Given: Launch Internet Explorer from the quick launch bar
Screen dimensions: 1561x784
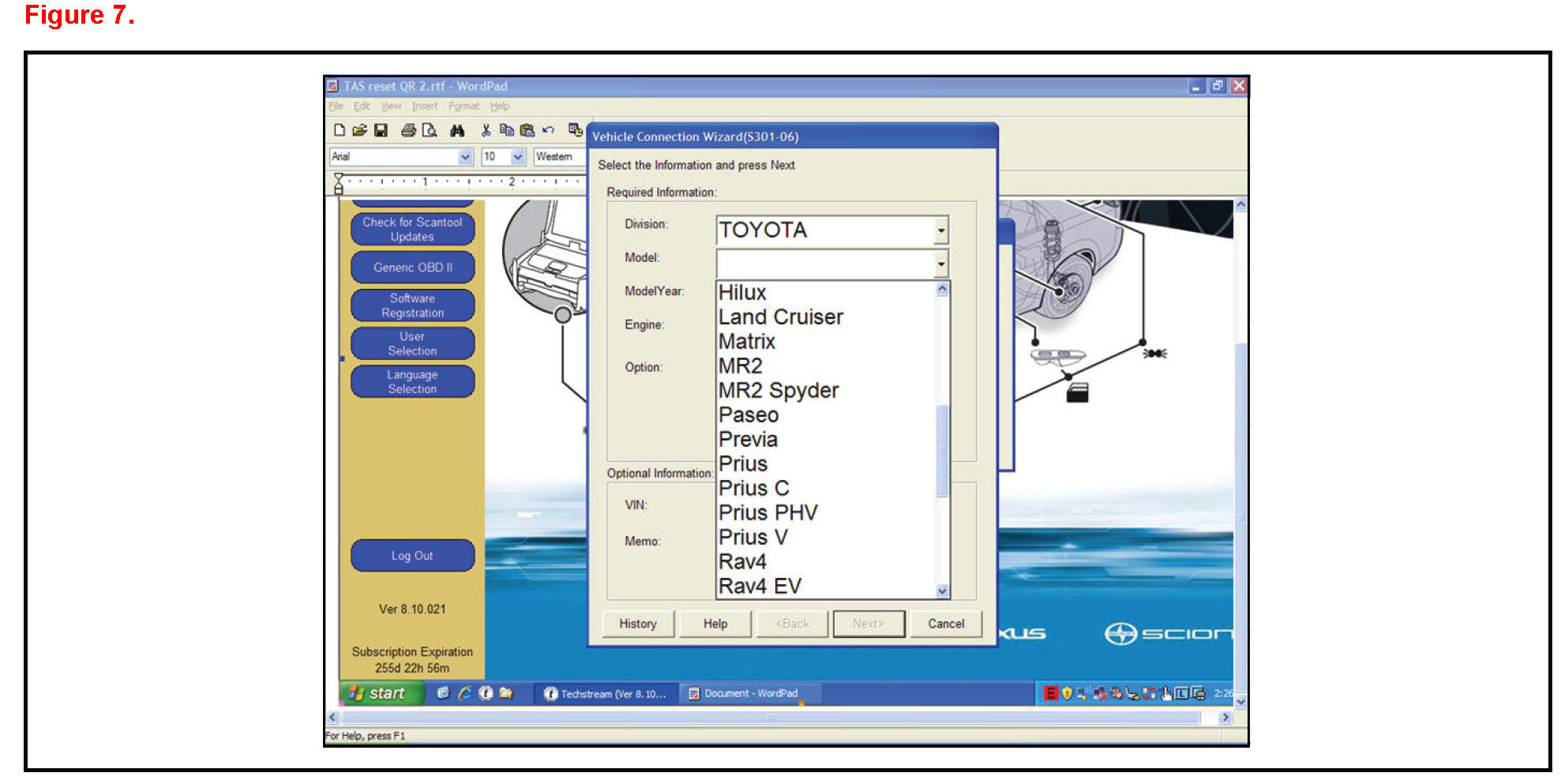Looking at the screenshot, I should click(464, 692).
